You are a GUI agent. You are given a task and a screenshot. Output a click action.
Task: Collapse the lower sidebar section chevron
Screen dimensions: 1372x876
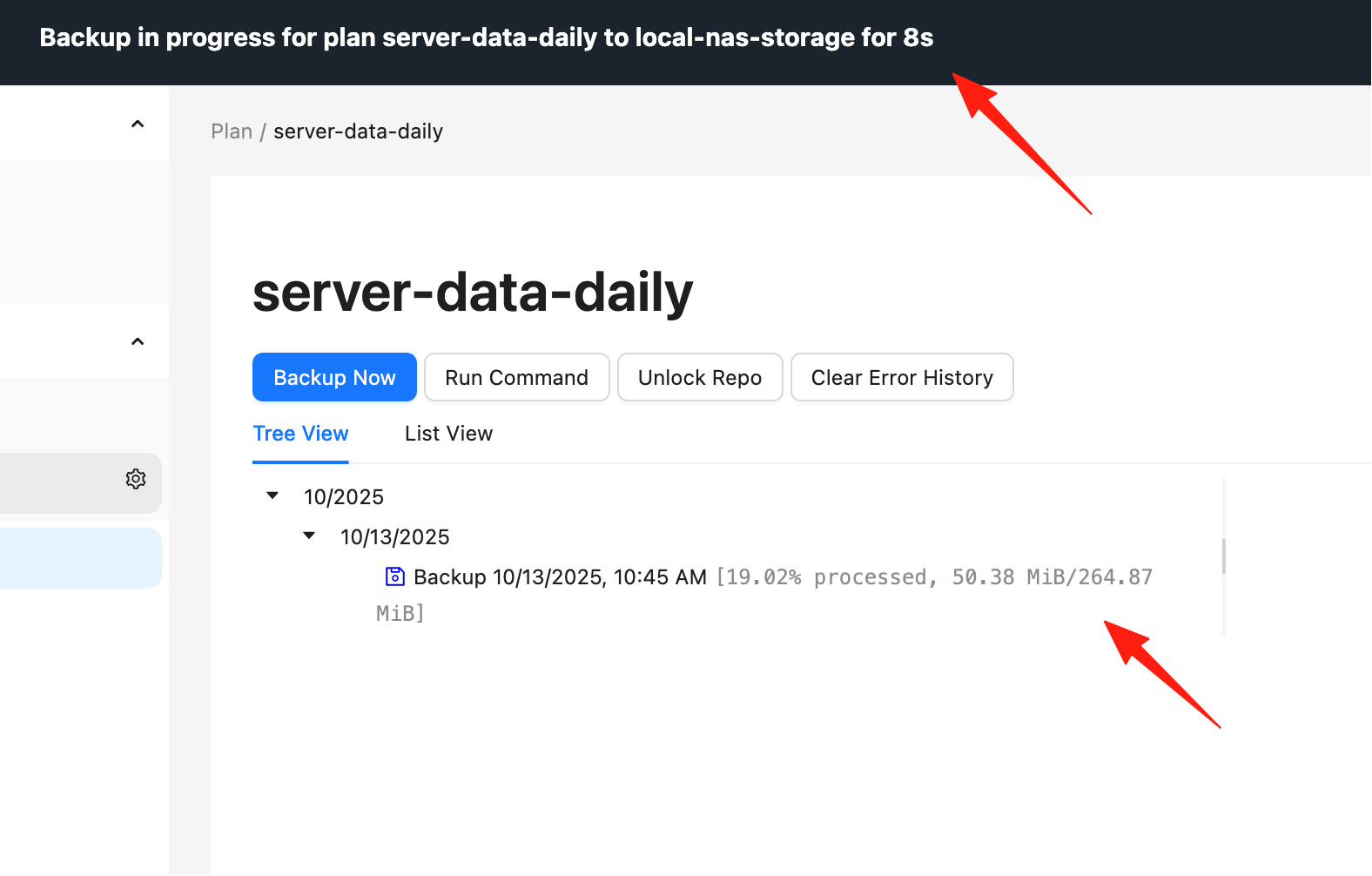[x=138, y=341]
